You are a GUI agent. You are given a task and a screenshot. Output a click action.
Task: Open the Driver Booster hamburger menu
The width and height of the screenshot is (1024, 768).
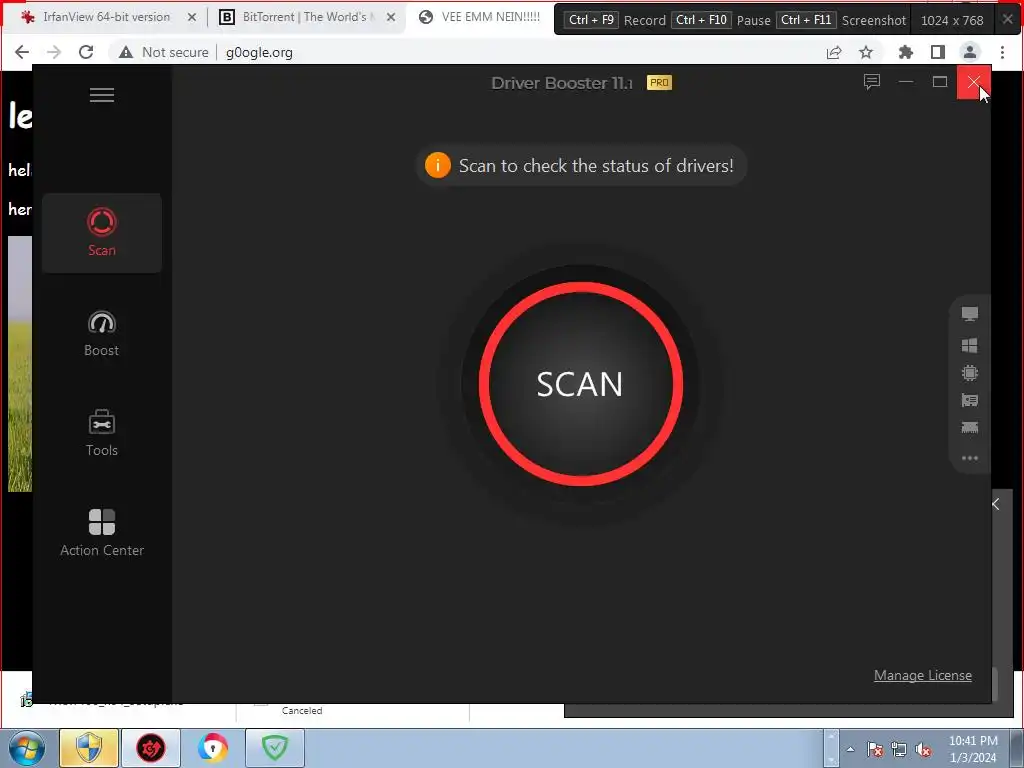[102, 95]
